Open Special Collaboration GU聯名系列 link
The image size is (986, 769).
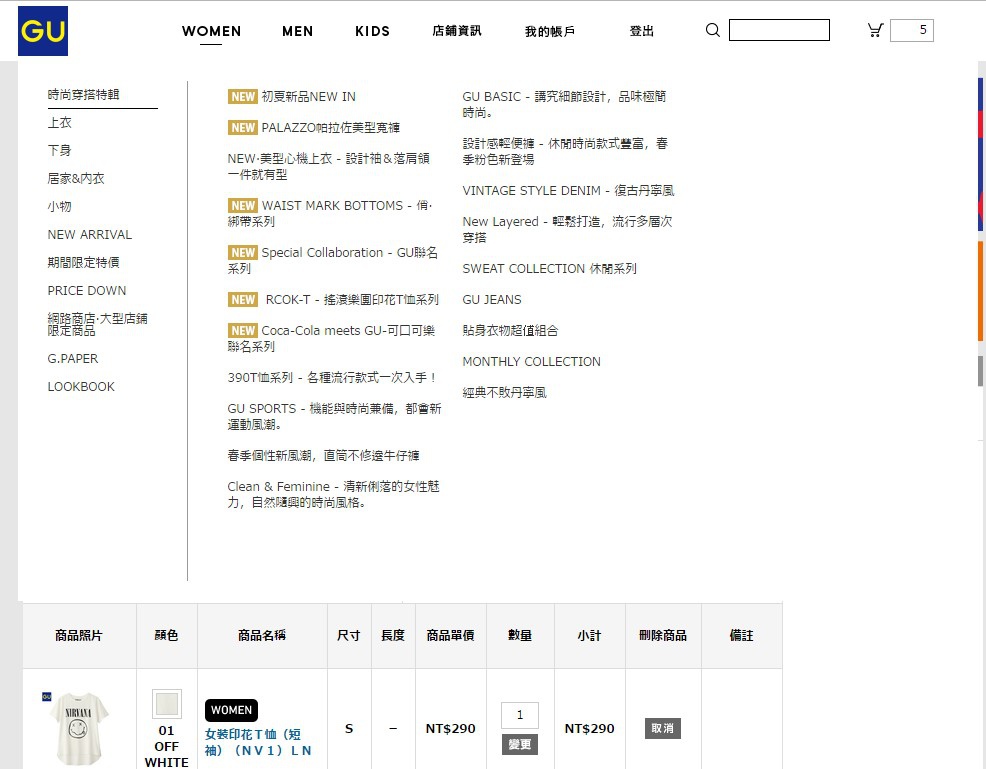[x=333, y=260]
